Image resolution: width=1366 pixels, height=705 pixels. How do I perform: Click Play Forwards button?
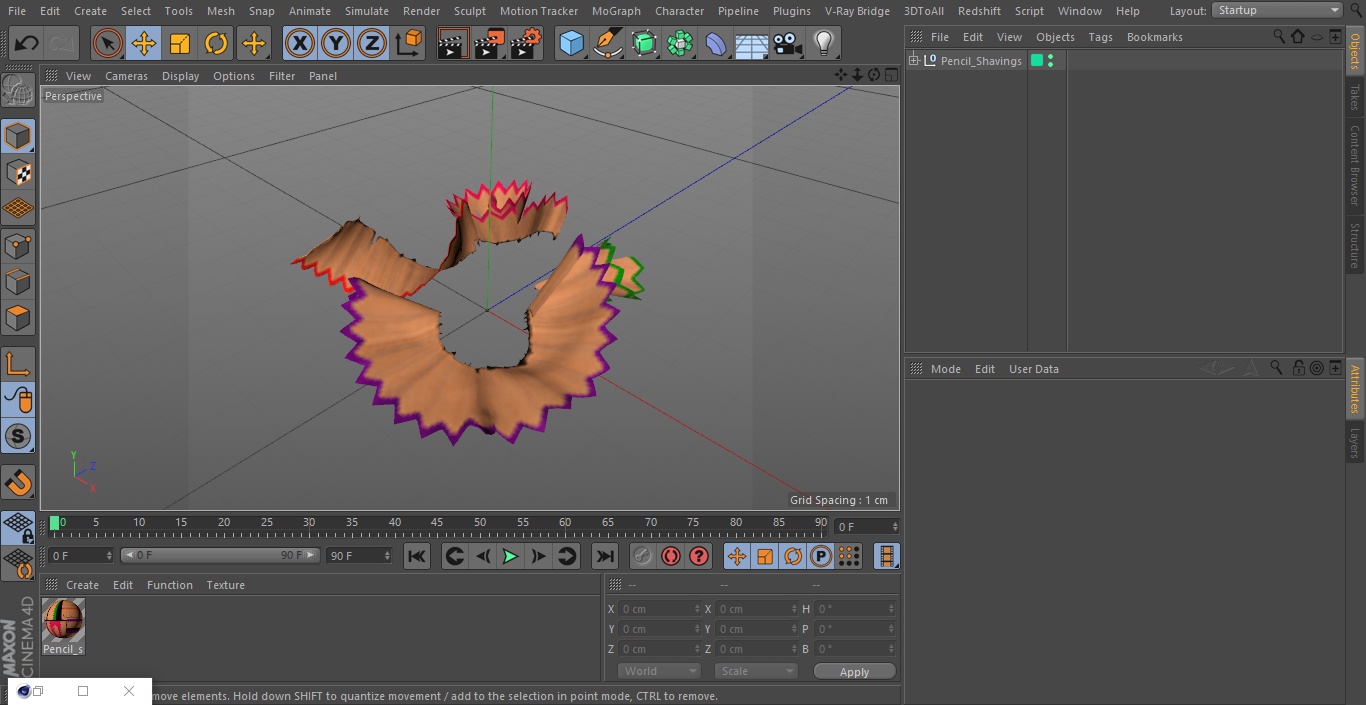click(x=510, y=556)
